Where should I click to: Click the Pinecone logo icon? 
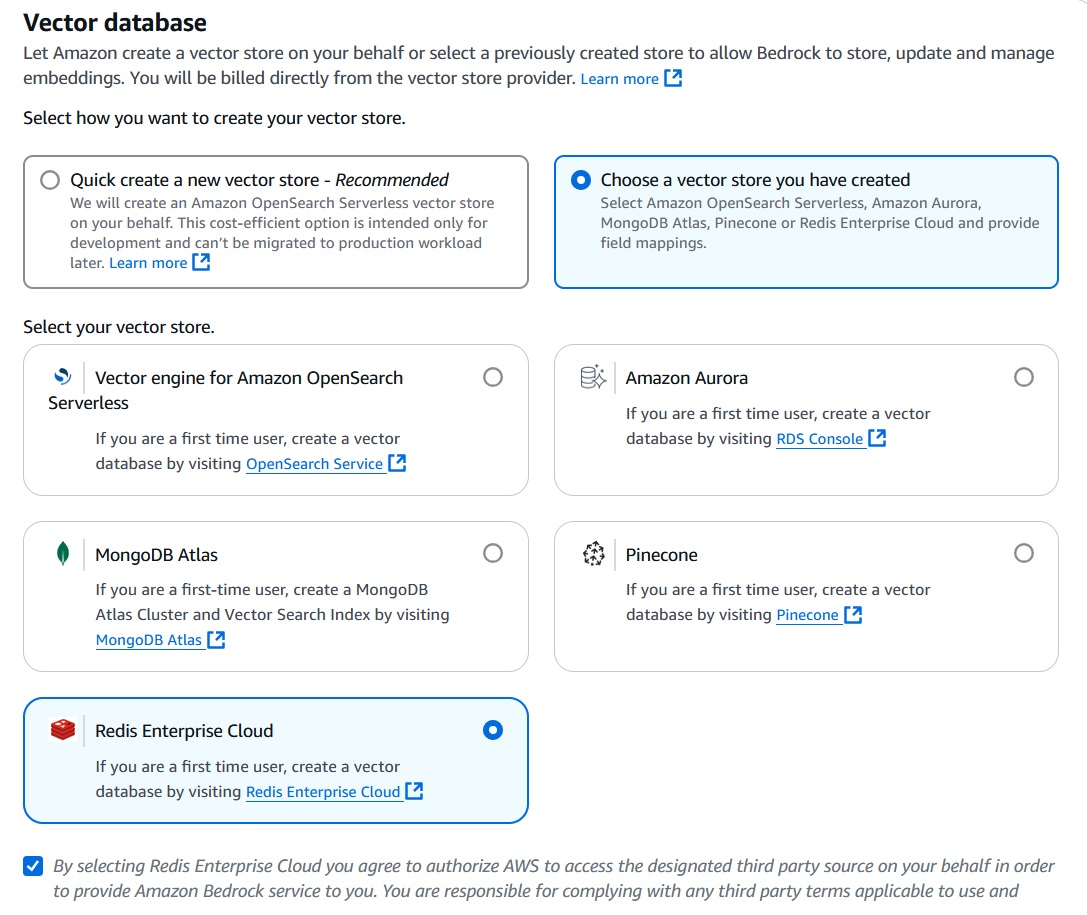click(x=592, y=554)
